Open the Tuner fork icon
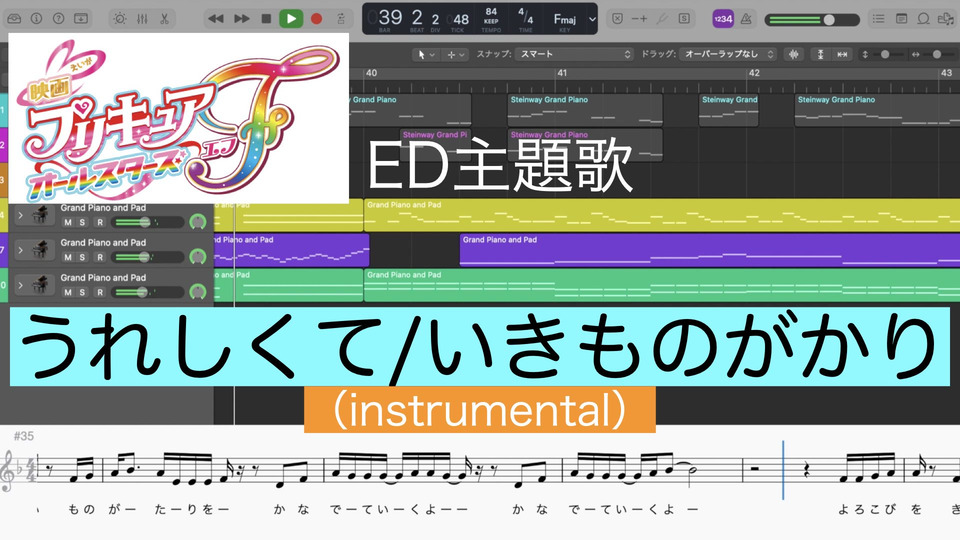 tap(662, 19)
